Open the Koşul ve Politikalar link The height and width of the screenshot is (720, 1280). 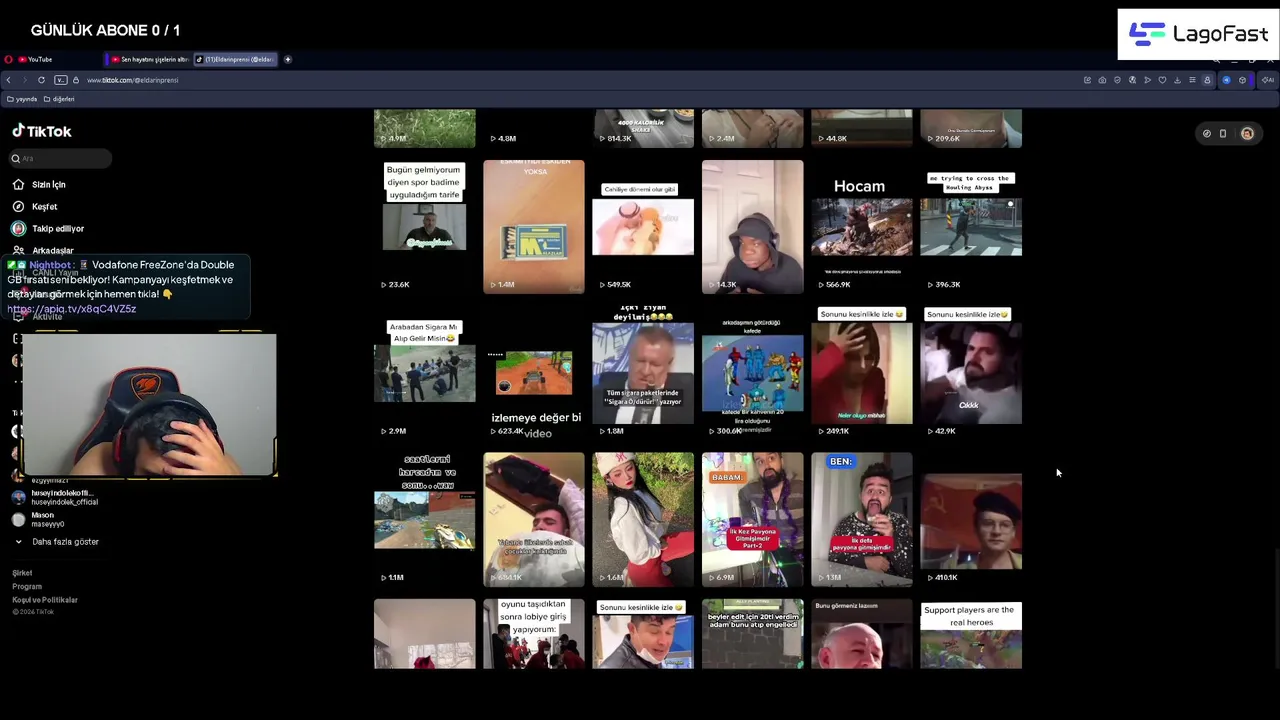tap(45, 600)
